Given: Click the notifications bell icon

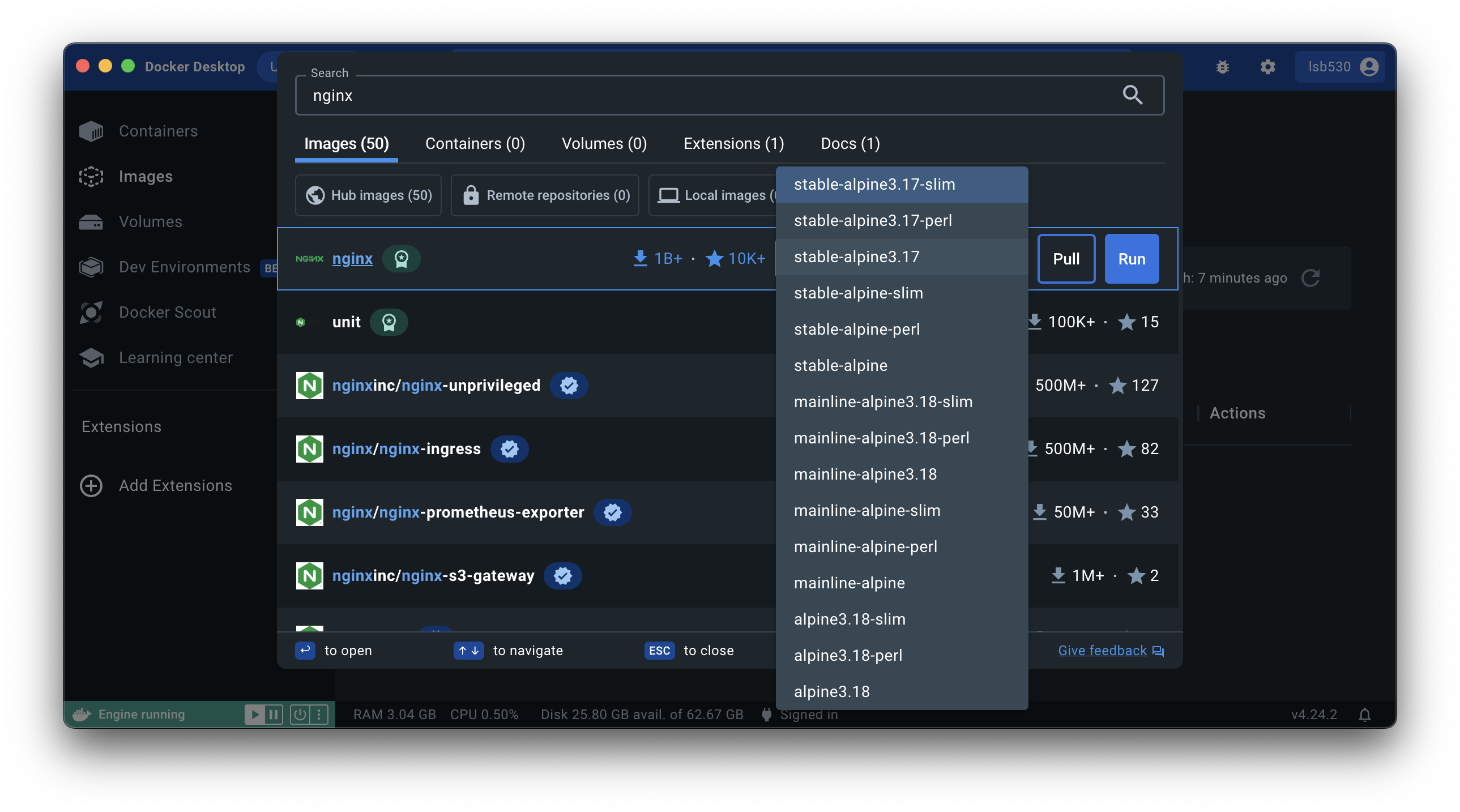Looking at the screenshot, I should (x=1364, y=715).
